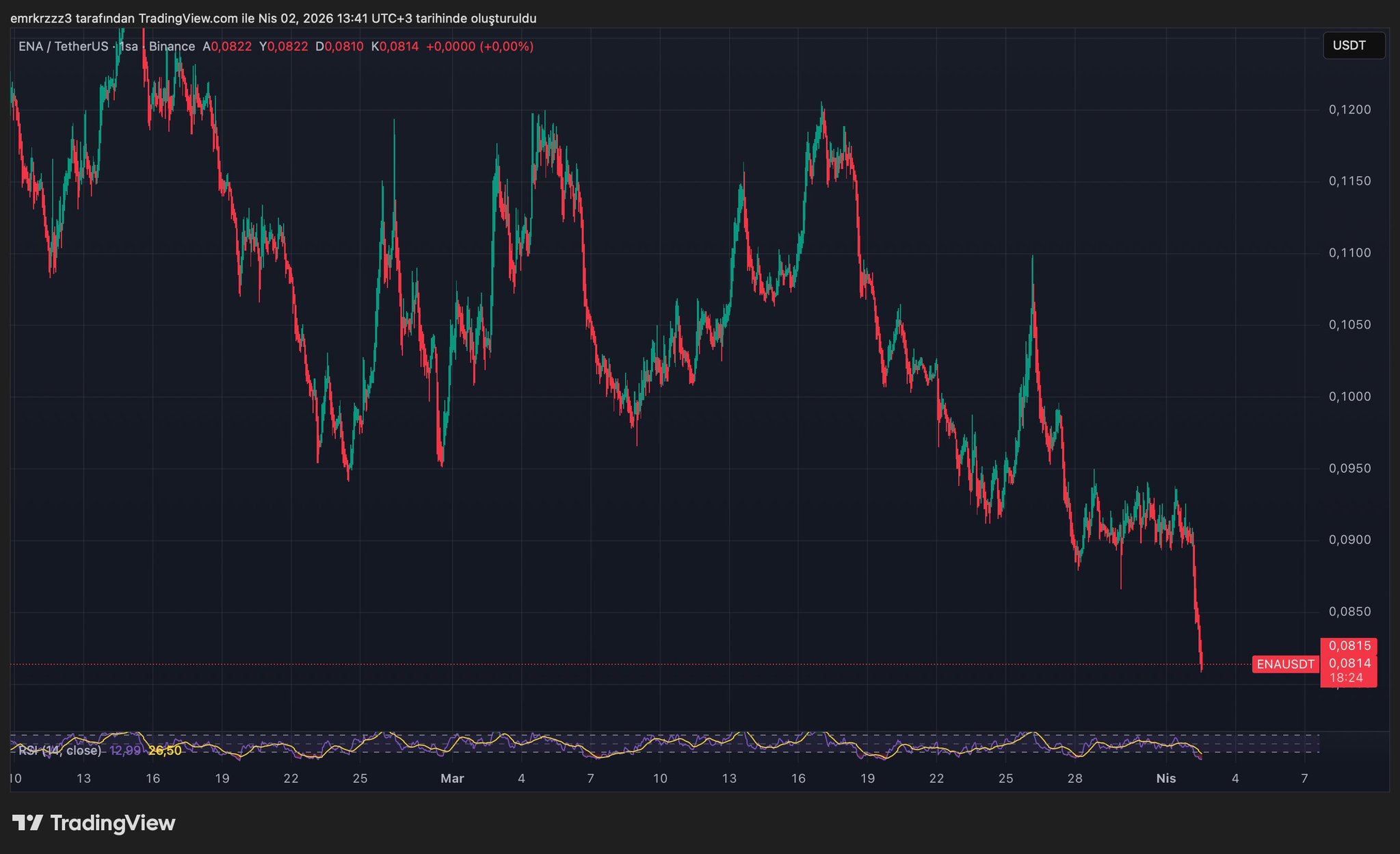
Task: Click the Nis month marker on time axis
Action: pos(1165,778)
